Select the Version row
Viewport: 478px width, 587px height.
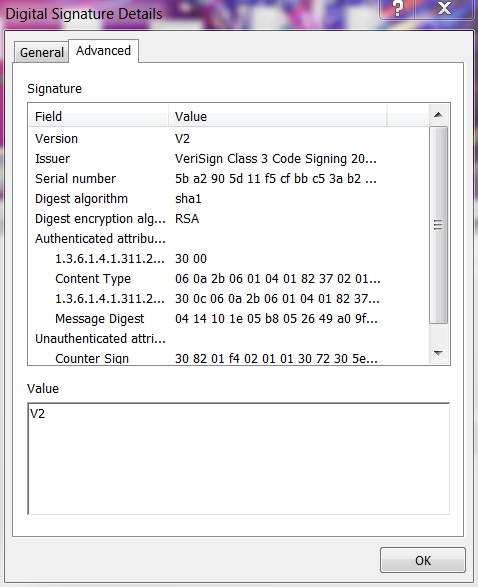click(228, 139)
